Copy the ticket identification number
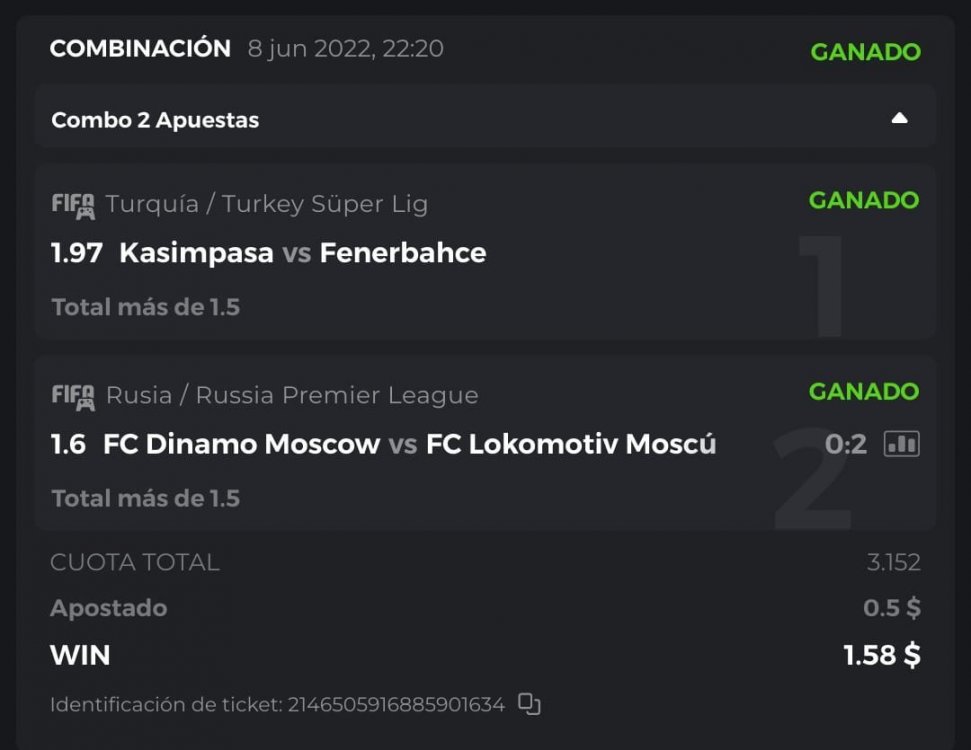 [x=529, y=705]
